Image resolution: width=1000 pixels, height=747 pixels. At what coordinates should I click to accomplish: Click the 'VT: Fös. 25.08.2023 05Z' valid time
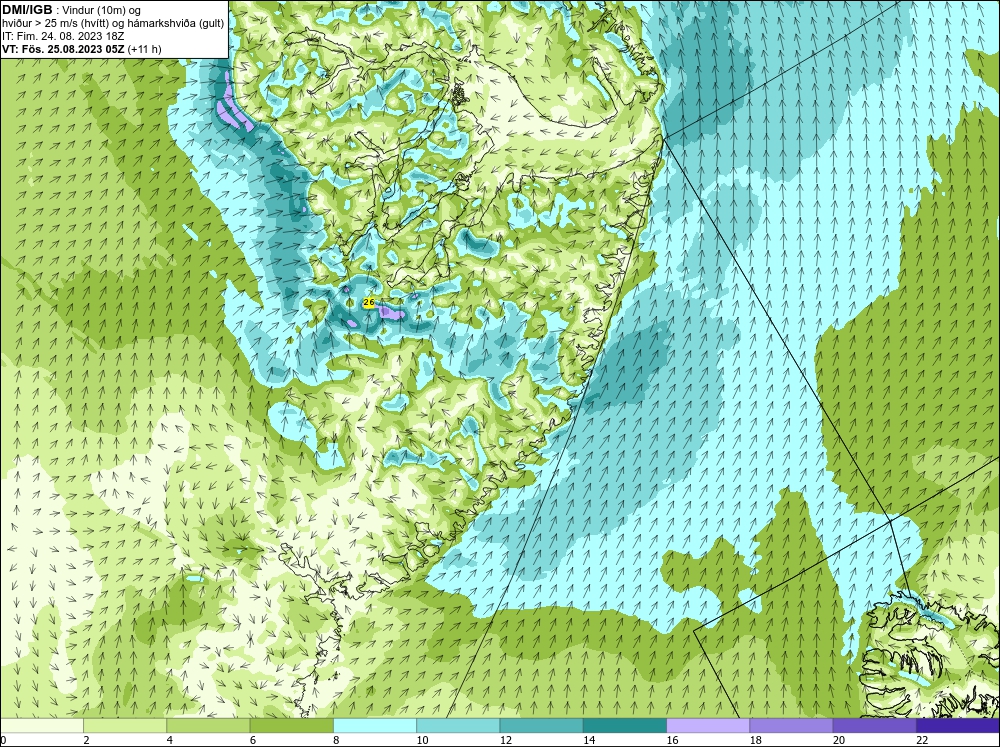(64, 49)
